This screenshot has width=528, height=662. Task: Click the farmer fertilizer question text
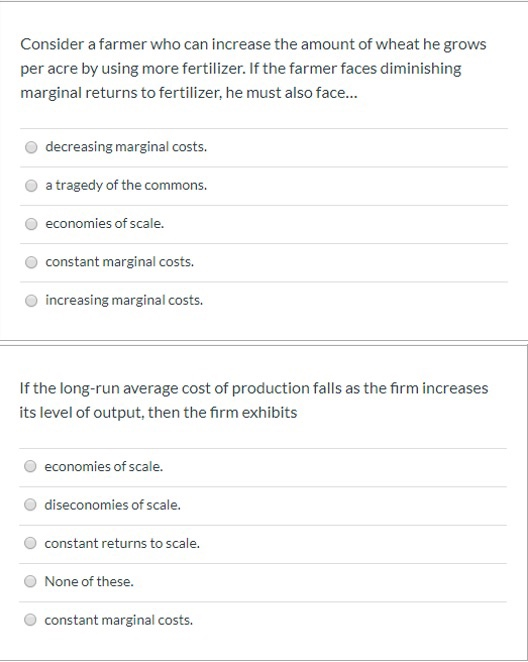point(253,68)
